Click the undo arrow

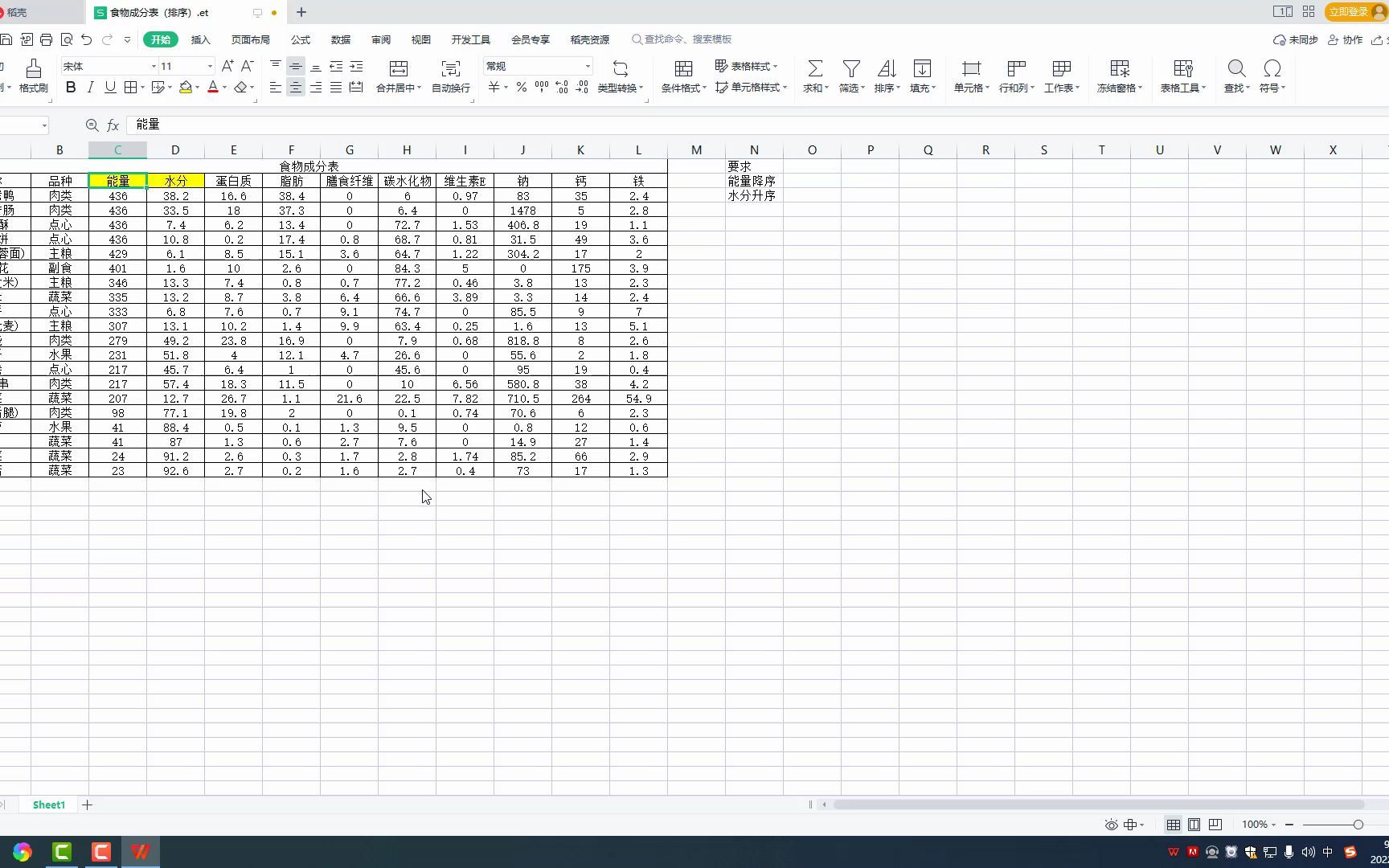(87, 39)
